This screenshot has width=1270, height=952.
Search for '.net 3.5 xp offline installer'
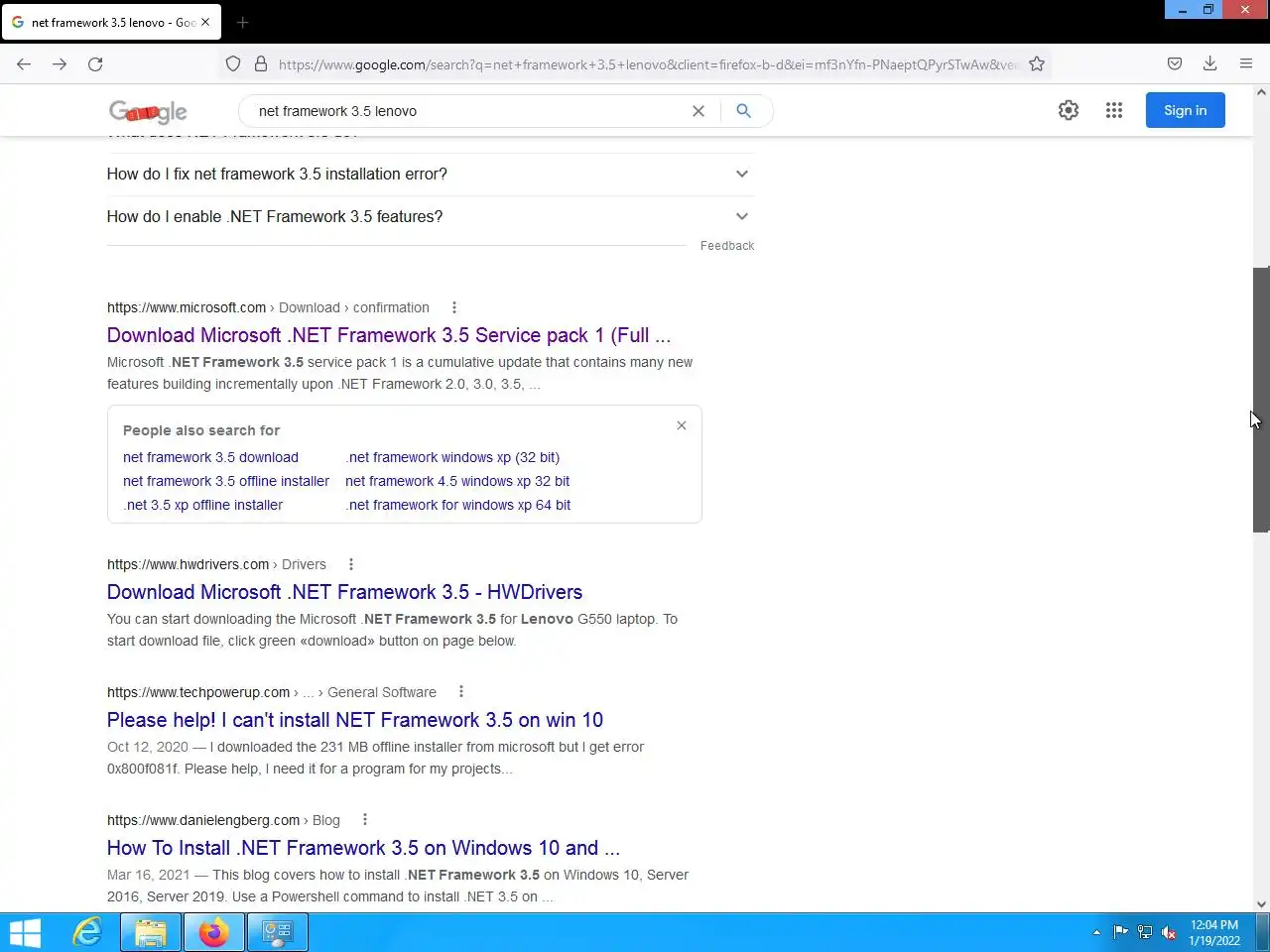click(x=203, y=505)
